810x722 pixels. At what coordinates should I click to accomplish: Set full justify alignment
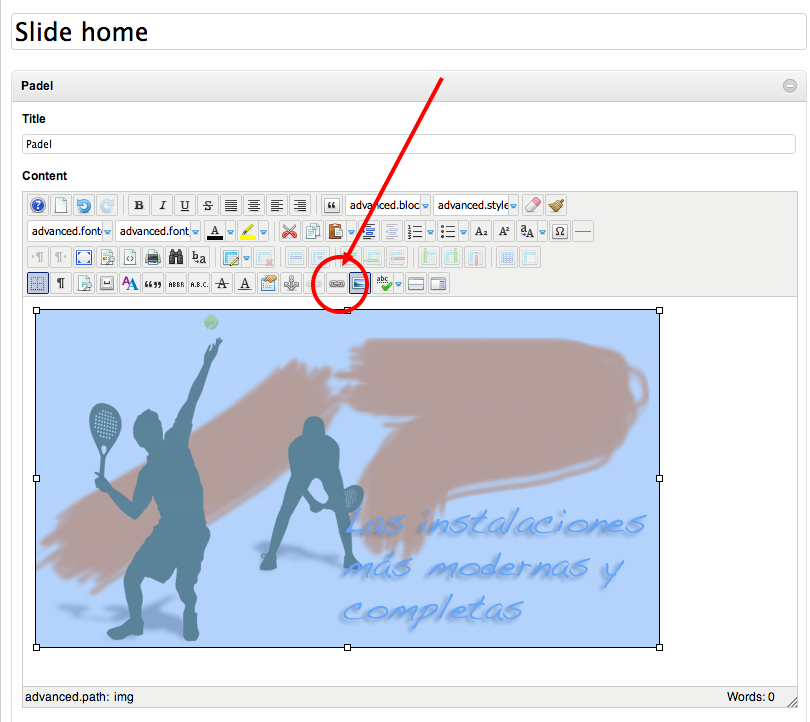[x=230, y=206]
